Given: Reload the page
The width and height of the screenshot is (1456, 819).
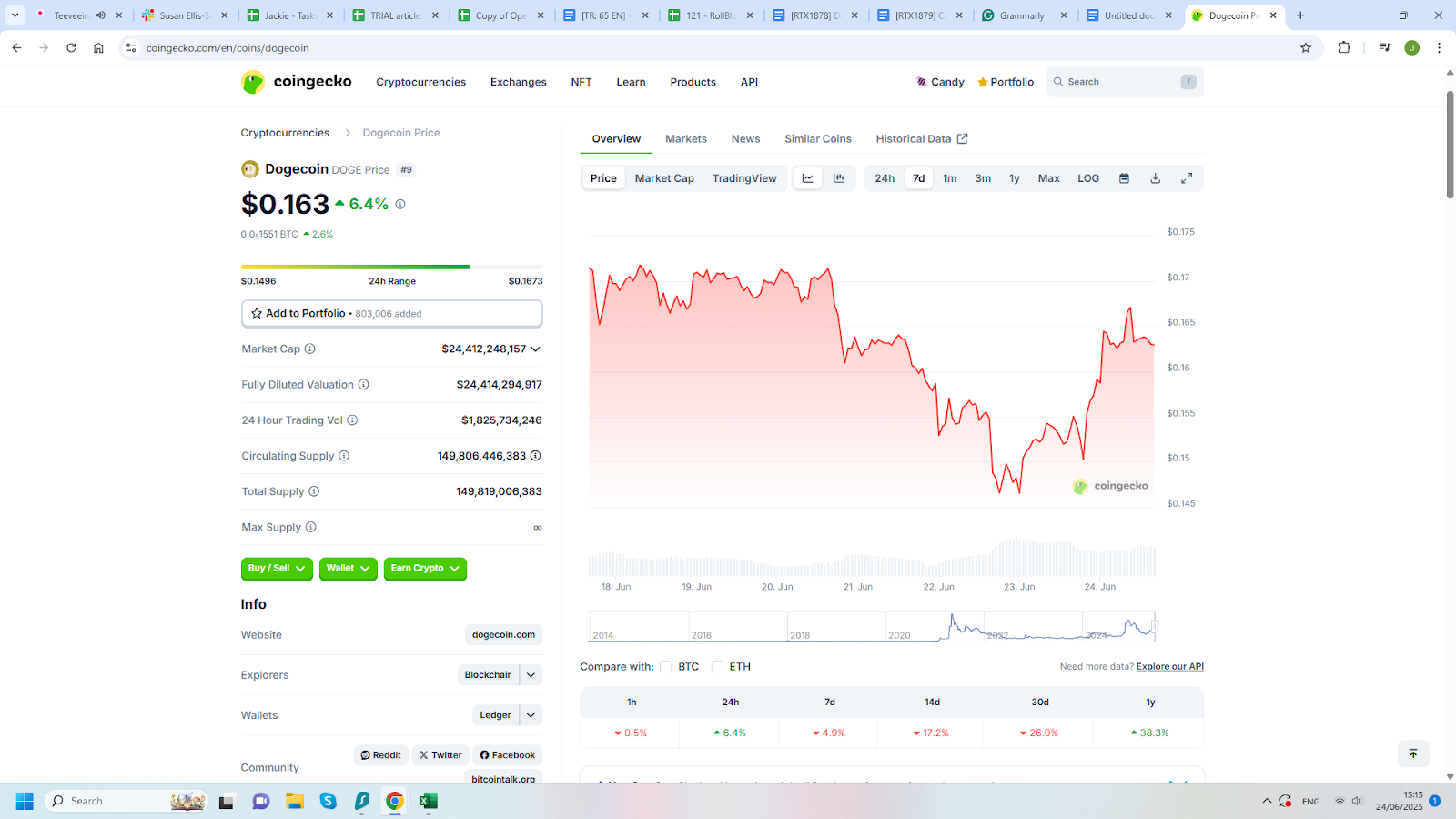Looking at the screenshot, I should coord(71,47).
